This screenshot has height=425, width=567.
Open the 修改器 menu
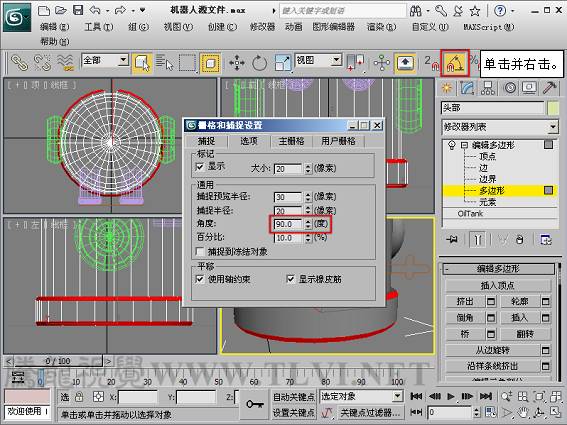point(263,27)
